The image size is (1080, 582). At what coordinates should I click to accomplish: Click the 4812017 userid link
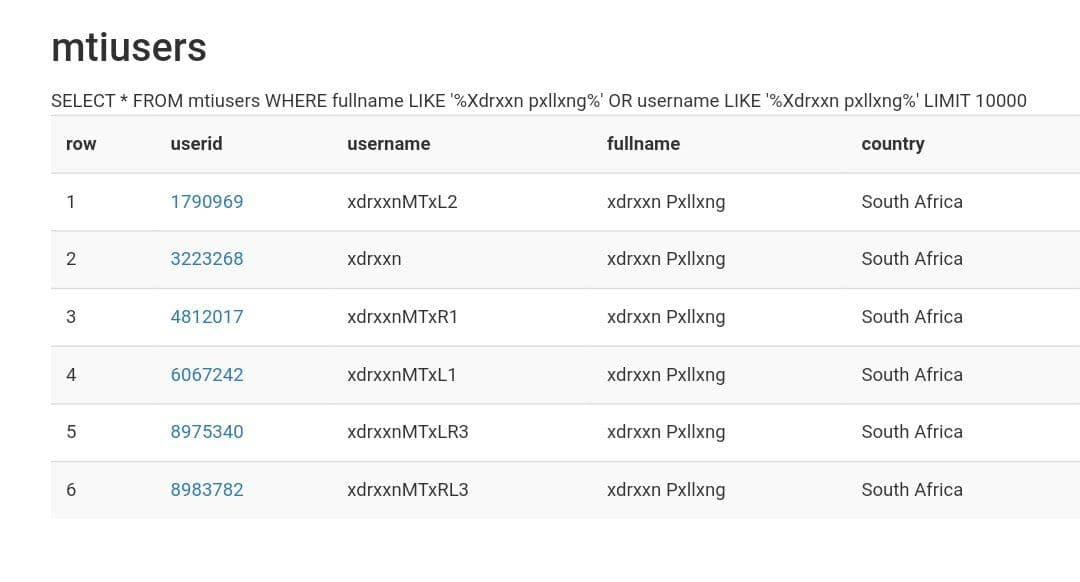click(207, 317)
